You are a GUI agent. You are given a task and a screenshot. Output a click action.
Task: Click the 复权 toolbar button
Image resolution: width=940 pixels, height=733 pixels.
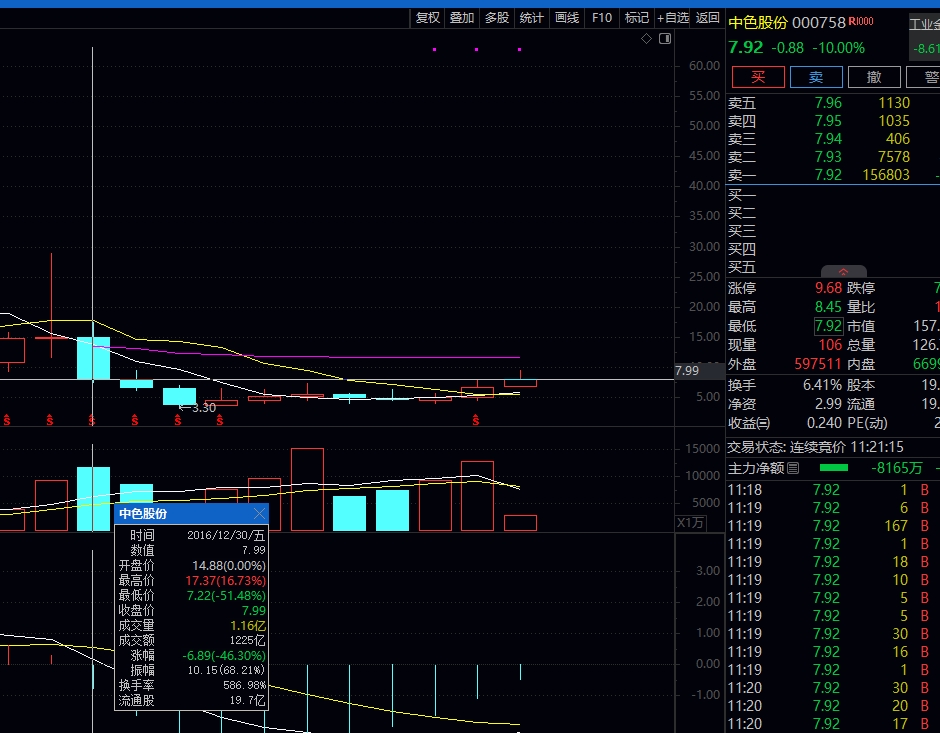click(x=427, y=18)
